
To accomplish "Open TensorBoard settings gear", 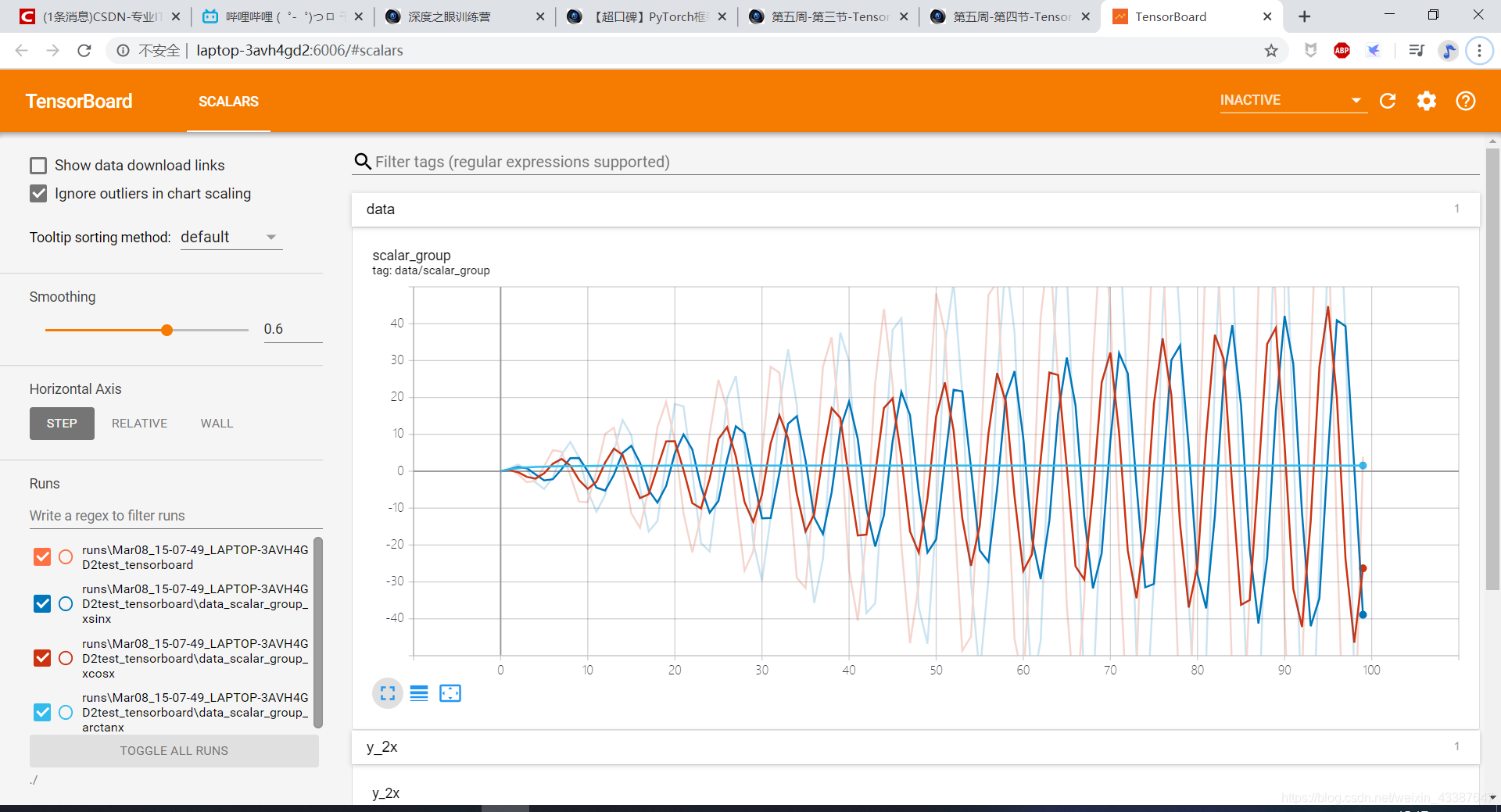I will [x=1427, y=101].
